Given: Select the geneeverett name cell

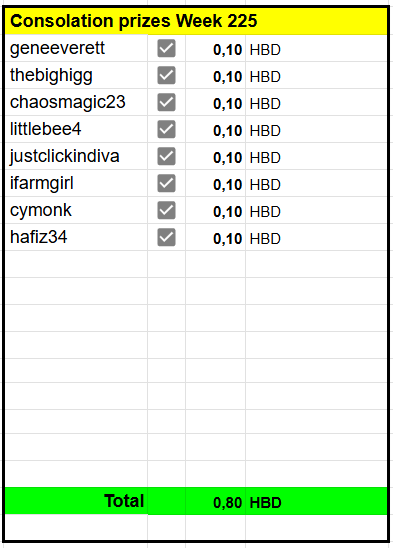Looking at the screenshot, I should 77,48.
